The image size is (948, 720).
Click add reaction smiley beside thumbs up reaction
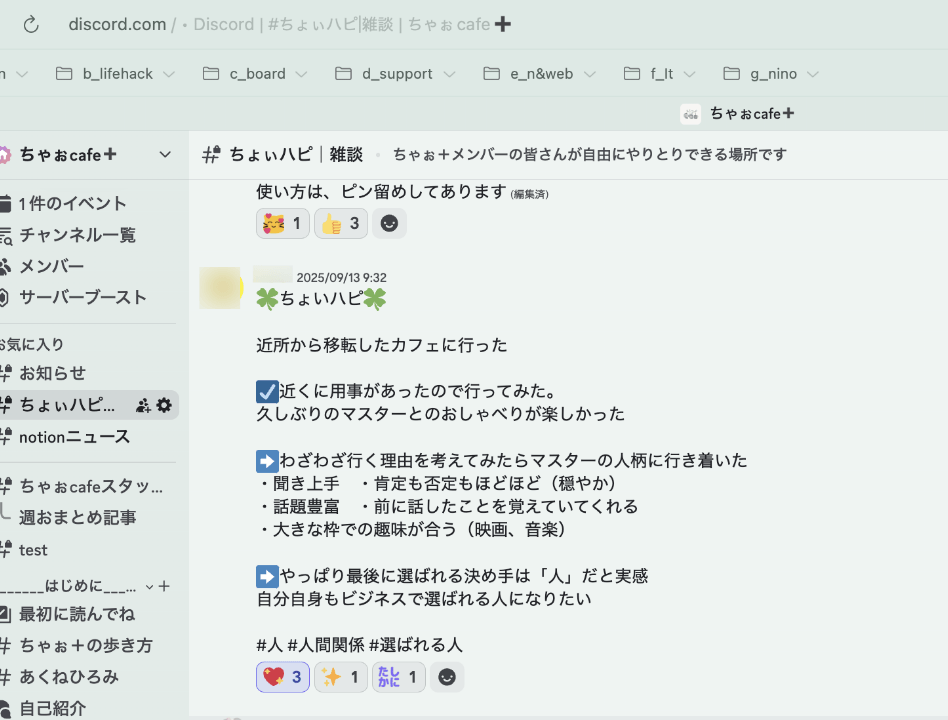pos(389,223)
